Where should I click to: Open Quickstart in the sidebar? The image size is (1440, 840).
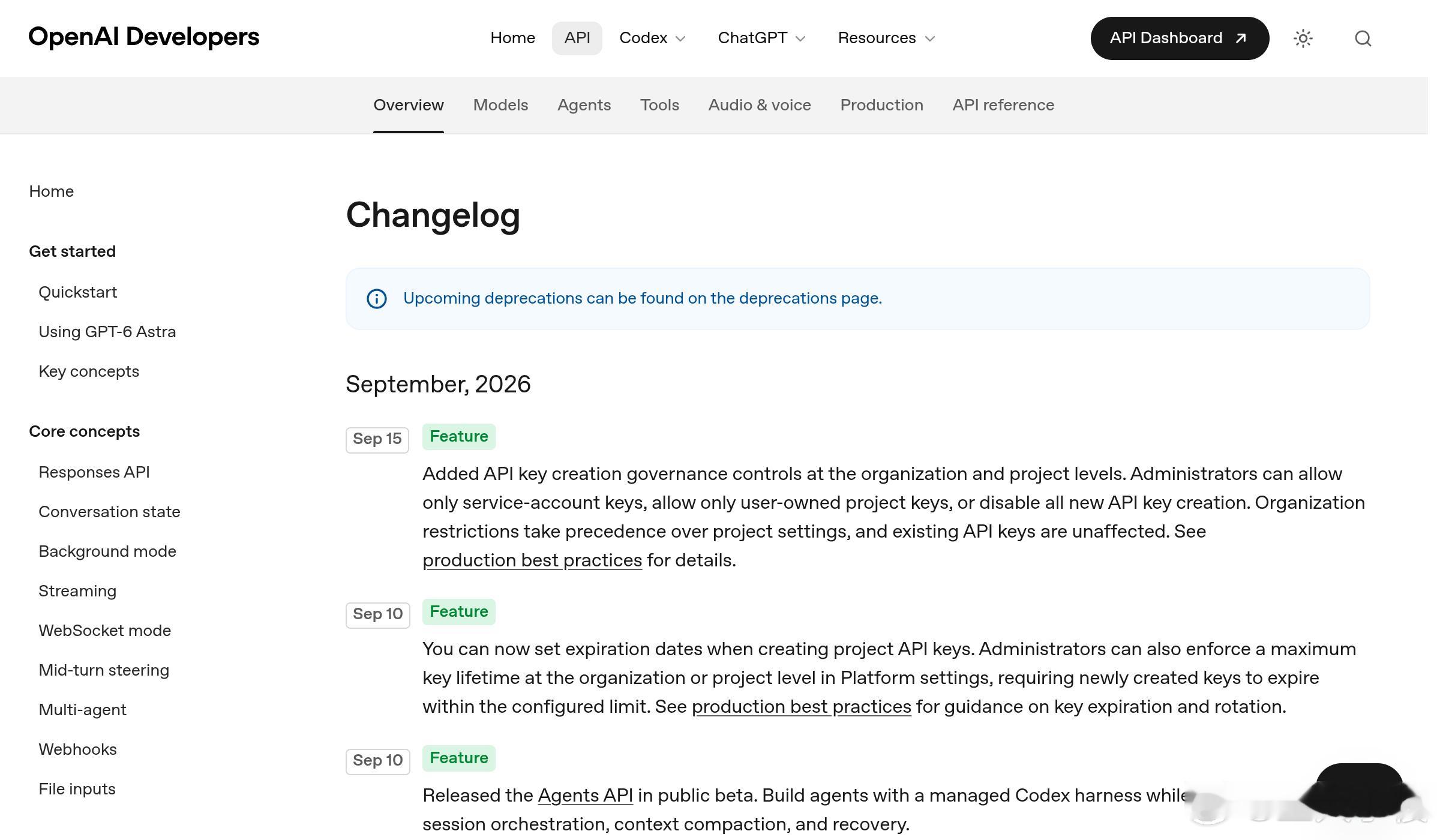point(78,292)
